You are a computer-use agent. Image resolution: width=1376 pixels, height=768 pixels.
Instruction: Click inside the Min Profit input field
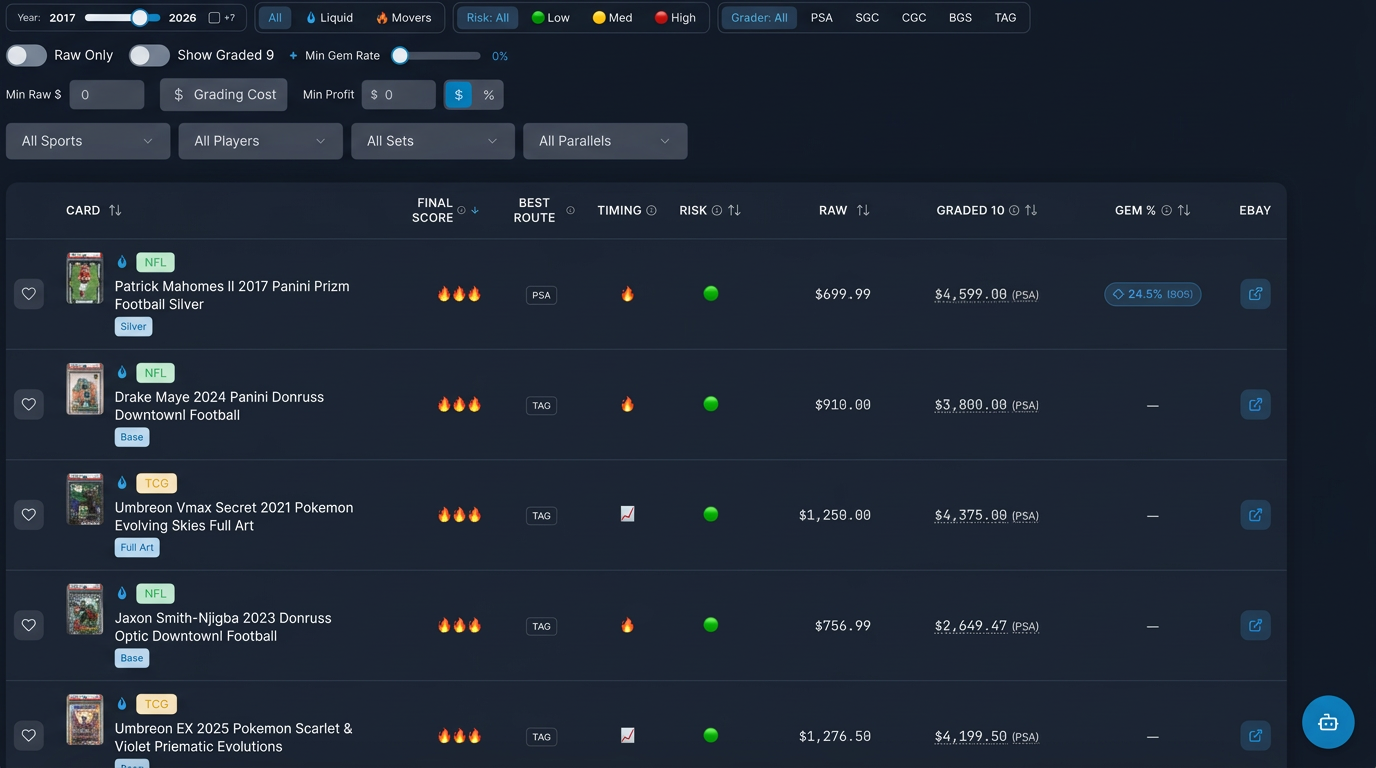(398, 94)
